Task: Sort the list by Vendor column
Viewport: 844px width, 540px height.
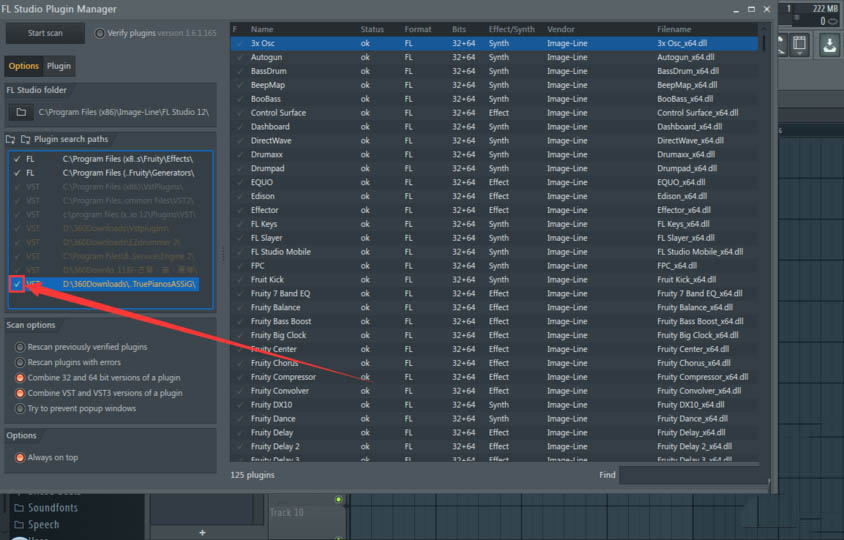Action: click(x=560, y=30)
